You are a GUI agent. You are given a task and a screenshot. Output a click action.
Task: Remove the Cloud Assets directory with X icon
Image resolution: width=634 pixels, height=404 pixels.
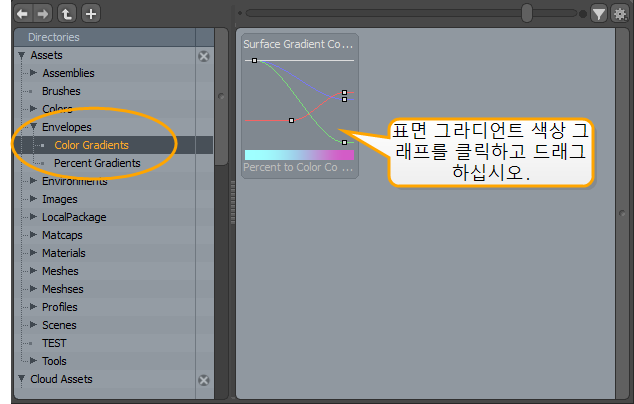click(x=204, y=380)
